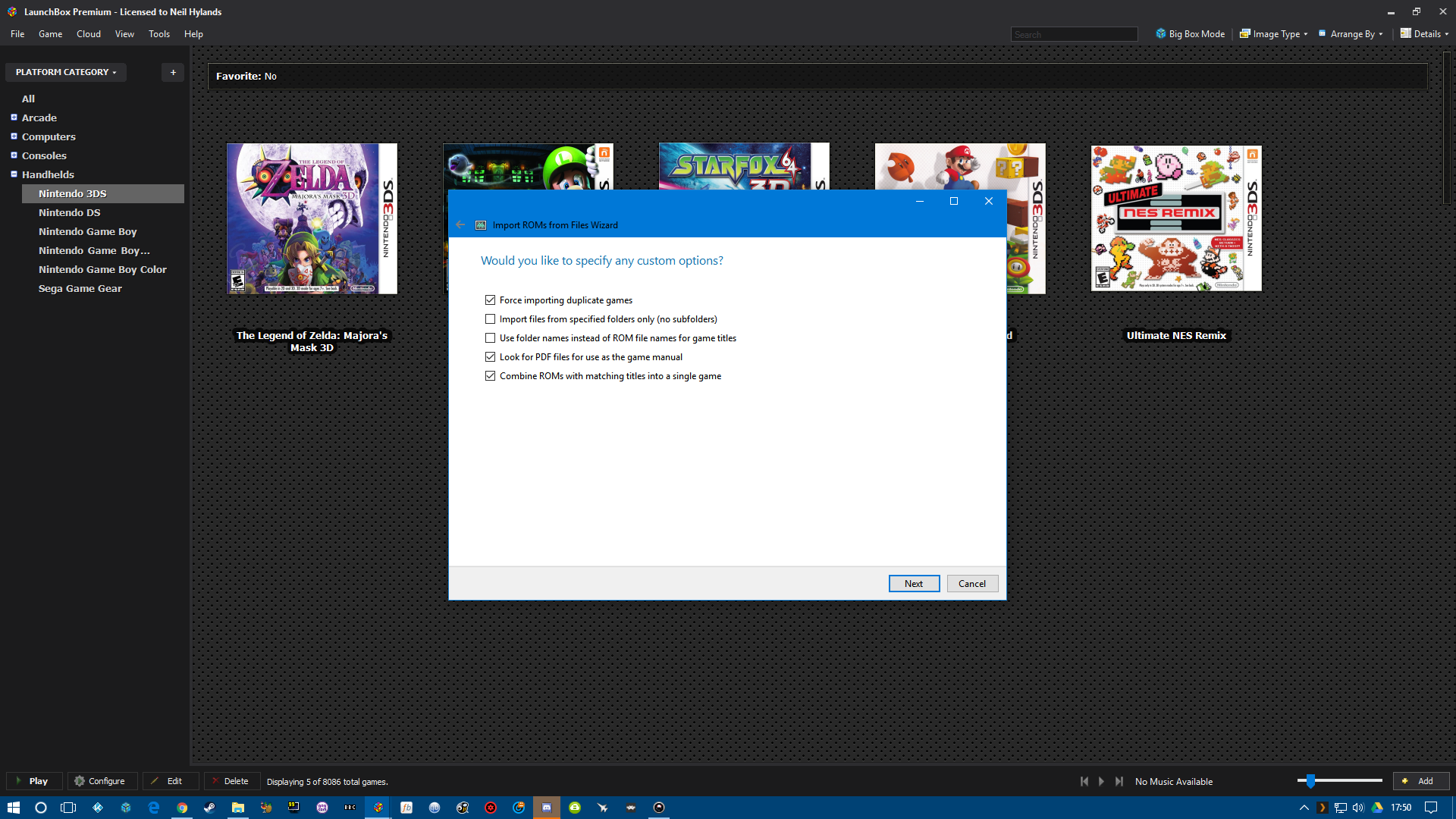This screenshot has width=1456, height=819.
Task: Click the Add button
Action: point(1421,781)
